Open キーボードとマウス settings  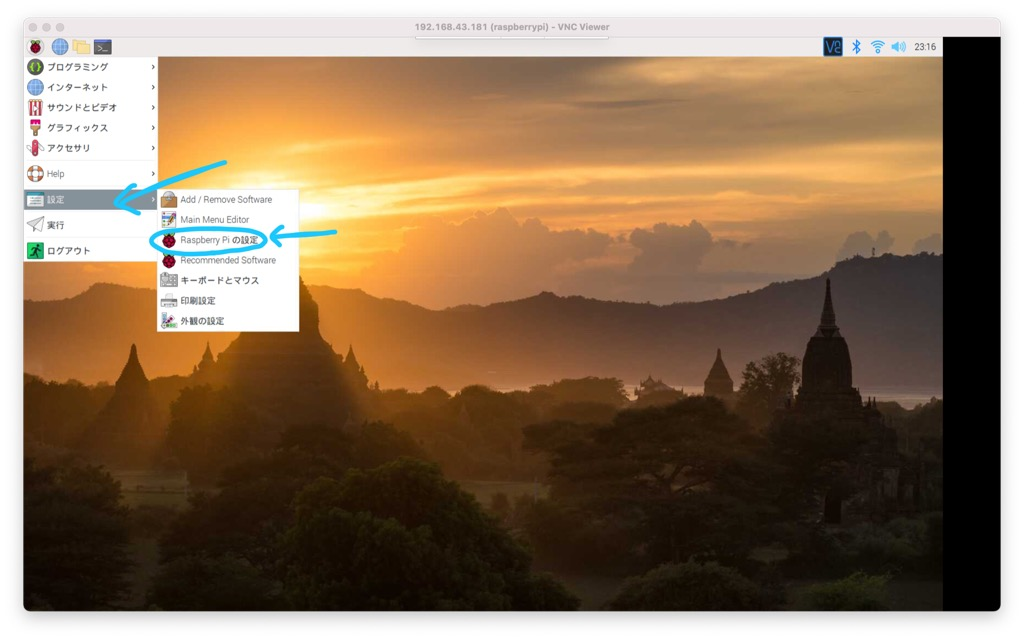coord(219,281)
